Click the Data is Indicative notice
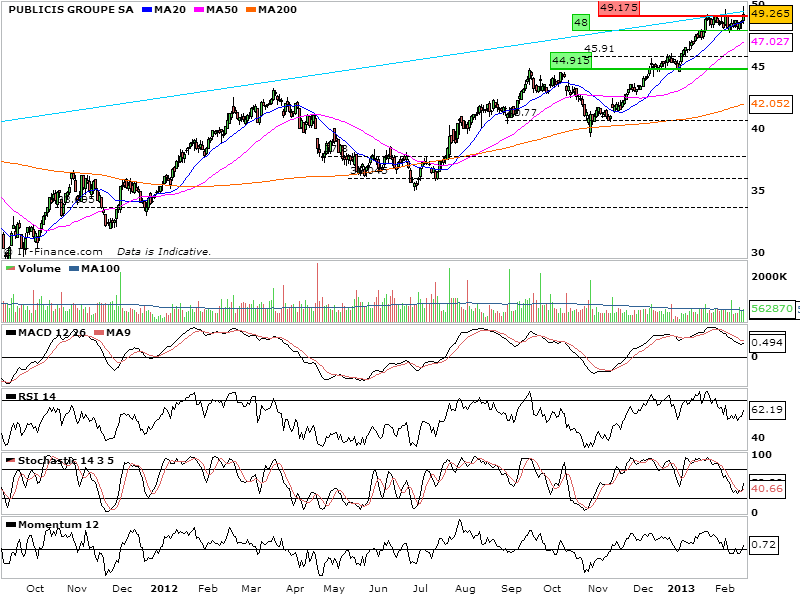 click(164, 252)
